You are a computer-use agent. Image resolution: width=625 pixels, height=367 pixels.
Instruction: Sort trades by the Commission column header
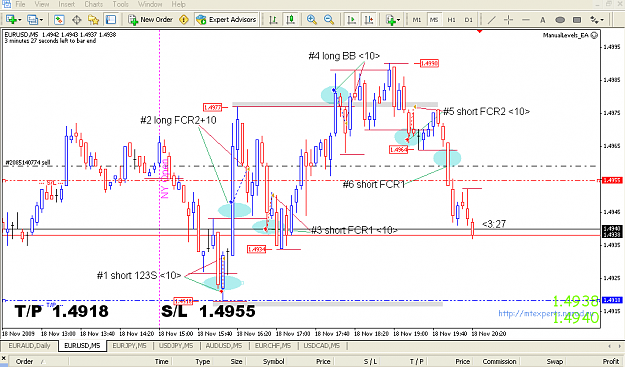tap(499, 361)
